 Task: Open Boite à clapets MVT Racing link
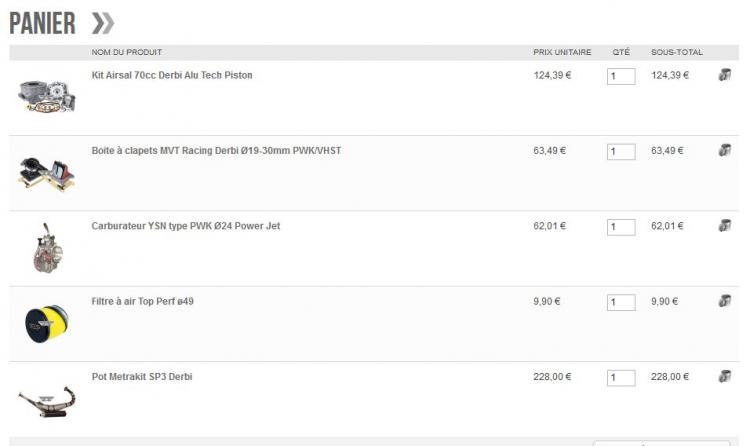(x=216, y=150)
